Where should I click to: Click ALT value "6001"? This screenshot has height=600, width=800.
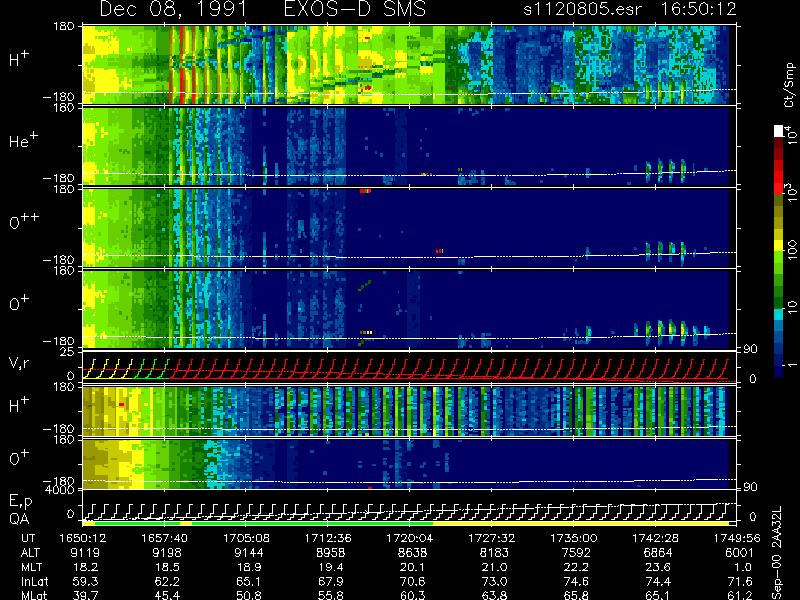click(739, 553)
